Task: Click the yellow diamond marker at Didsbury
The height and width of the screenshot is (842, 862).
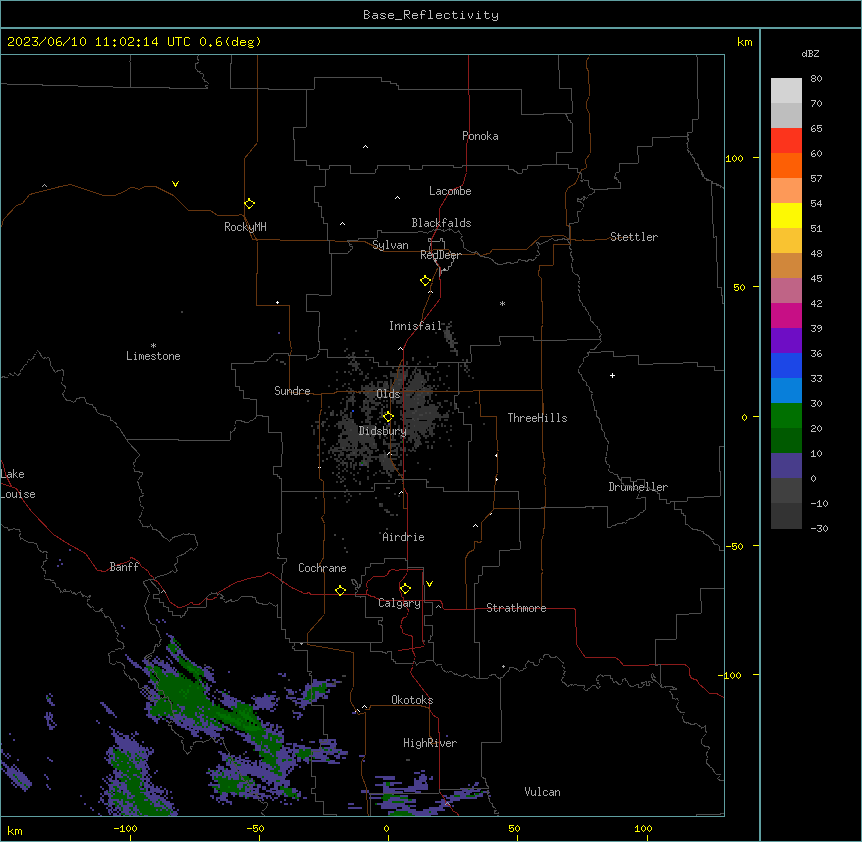Action: coord(388,417)
